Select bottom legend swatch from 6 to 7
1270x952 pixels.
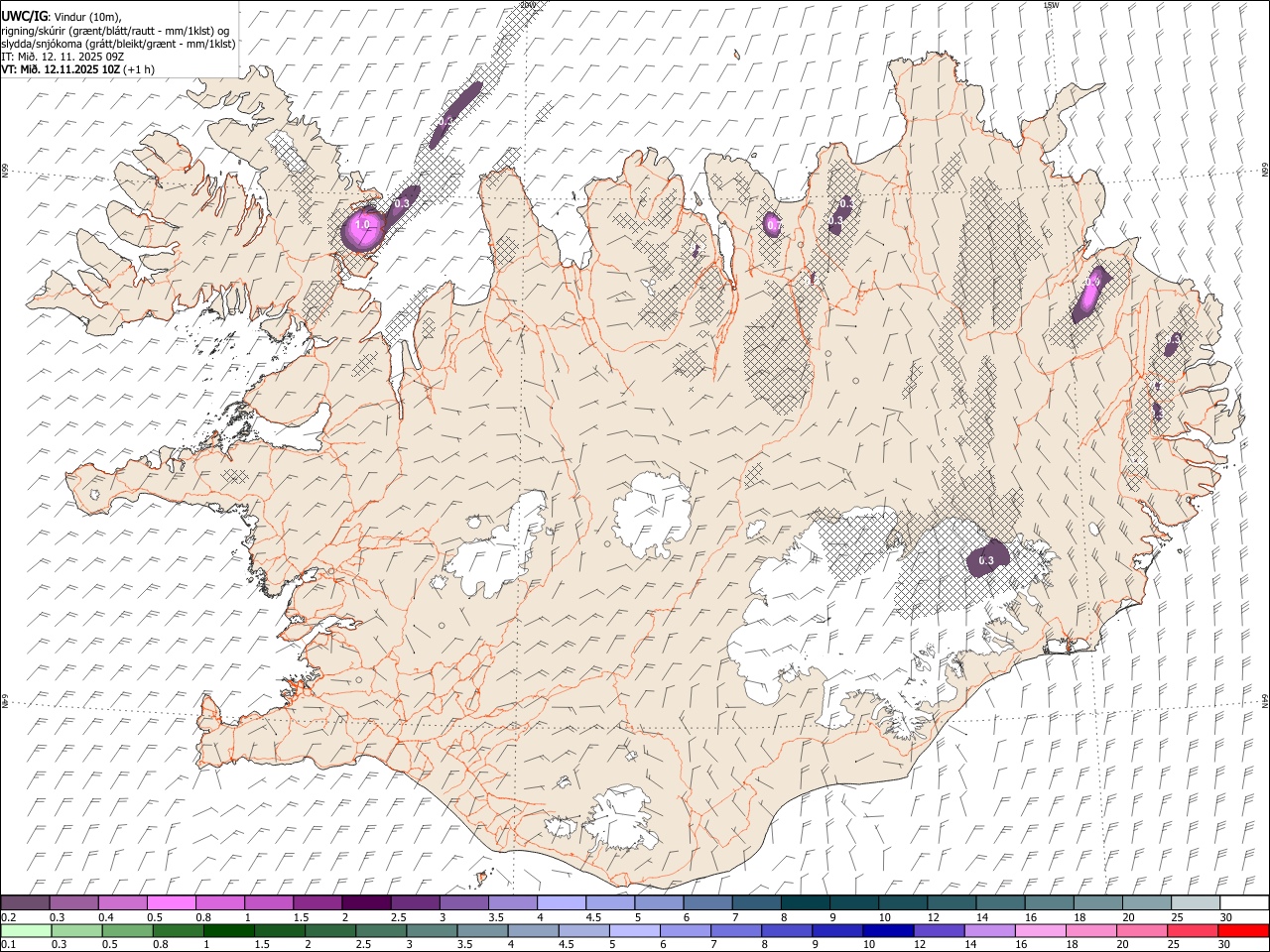point(686,930)
